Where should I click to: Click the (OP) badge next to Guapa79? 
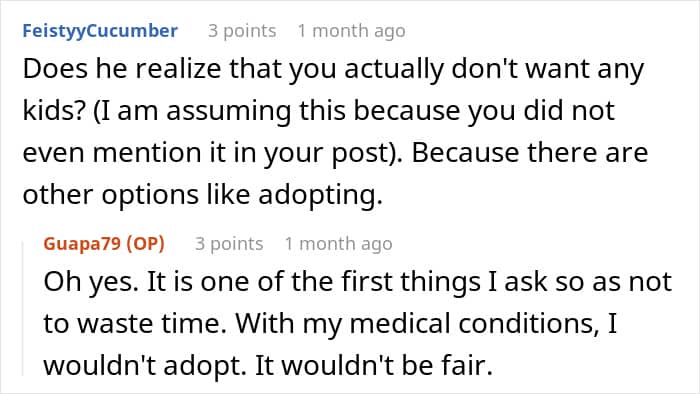click(146, 244)
